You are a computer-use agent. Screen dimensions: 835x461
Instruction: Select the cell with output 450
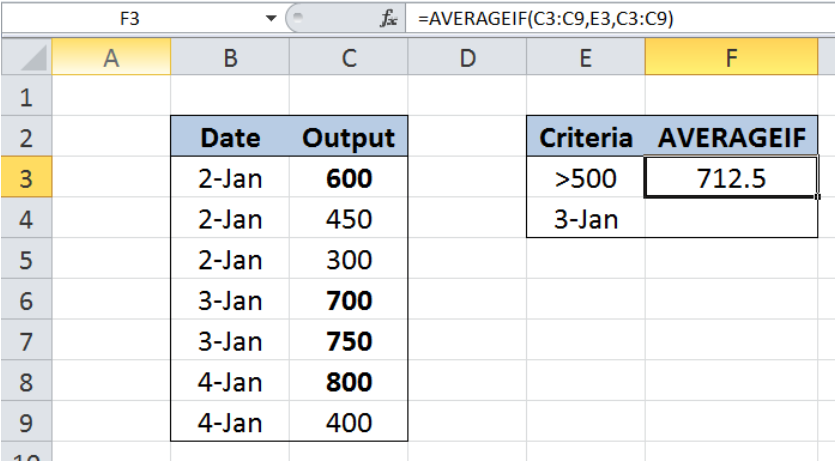click(348, 219)
